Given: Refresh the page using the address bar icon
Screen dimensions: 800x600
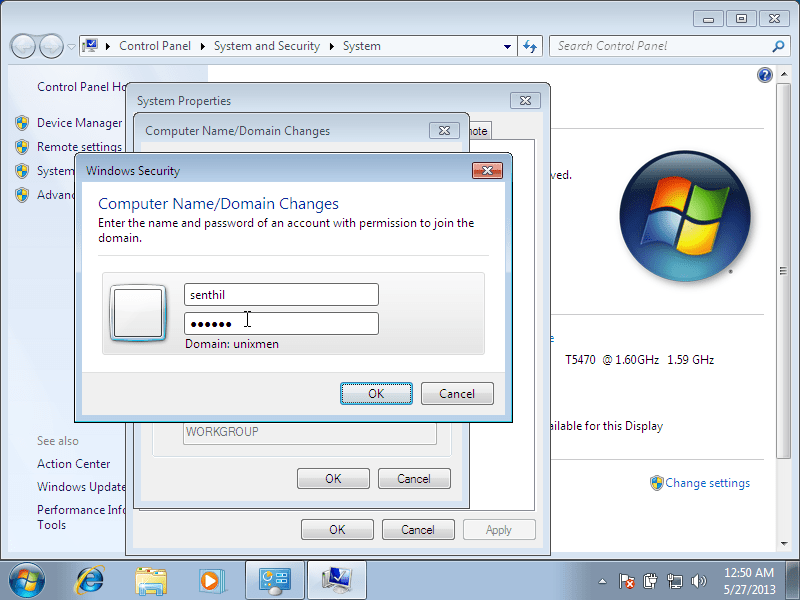Looking at the screenshot, I should (x=531, y=46).
